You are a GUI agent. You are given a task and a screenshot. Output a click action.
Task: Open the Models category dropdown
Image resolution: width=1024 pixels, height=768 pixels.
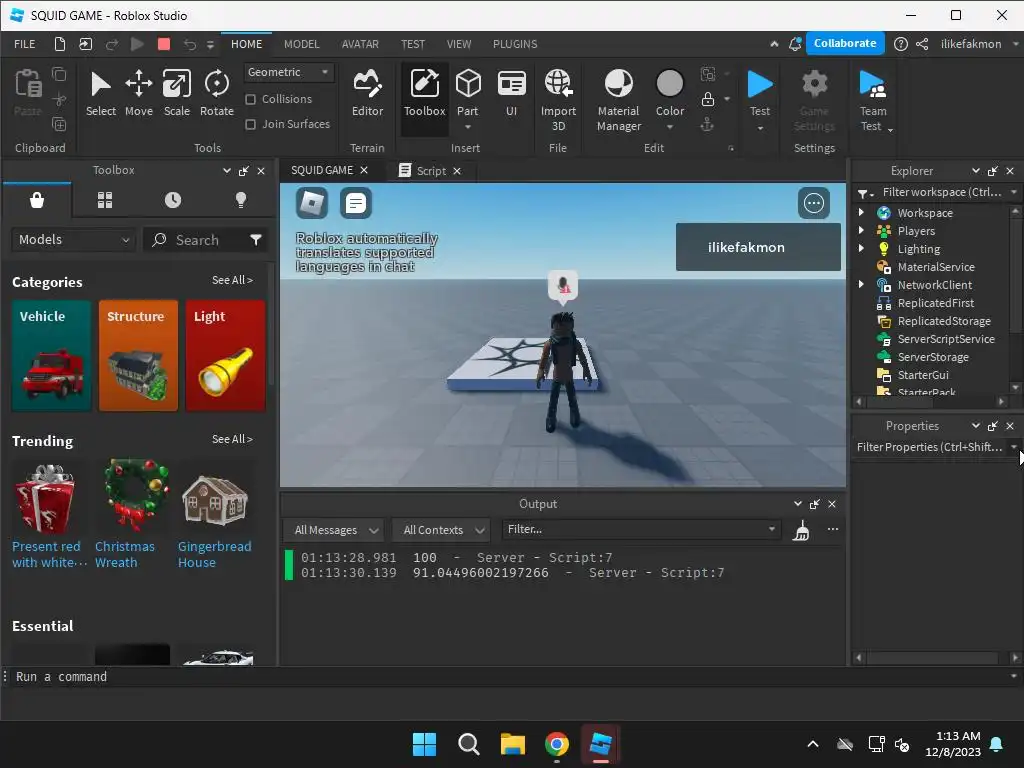[x=73, y=240]
